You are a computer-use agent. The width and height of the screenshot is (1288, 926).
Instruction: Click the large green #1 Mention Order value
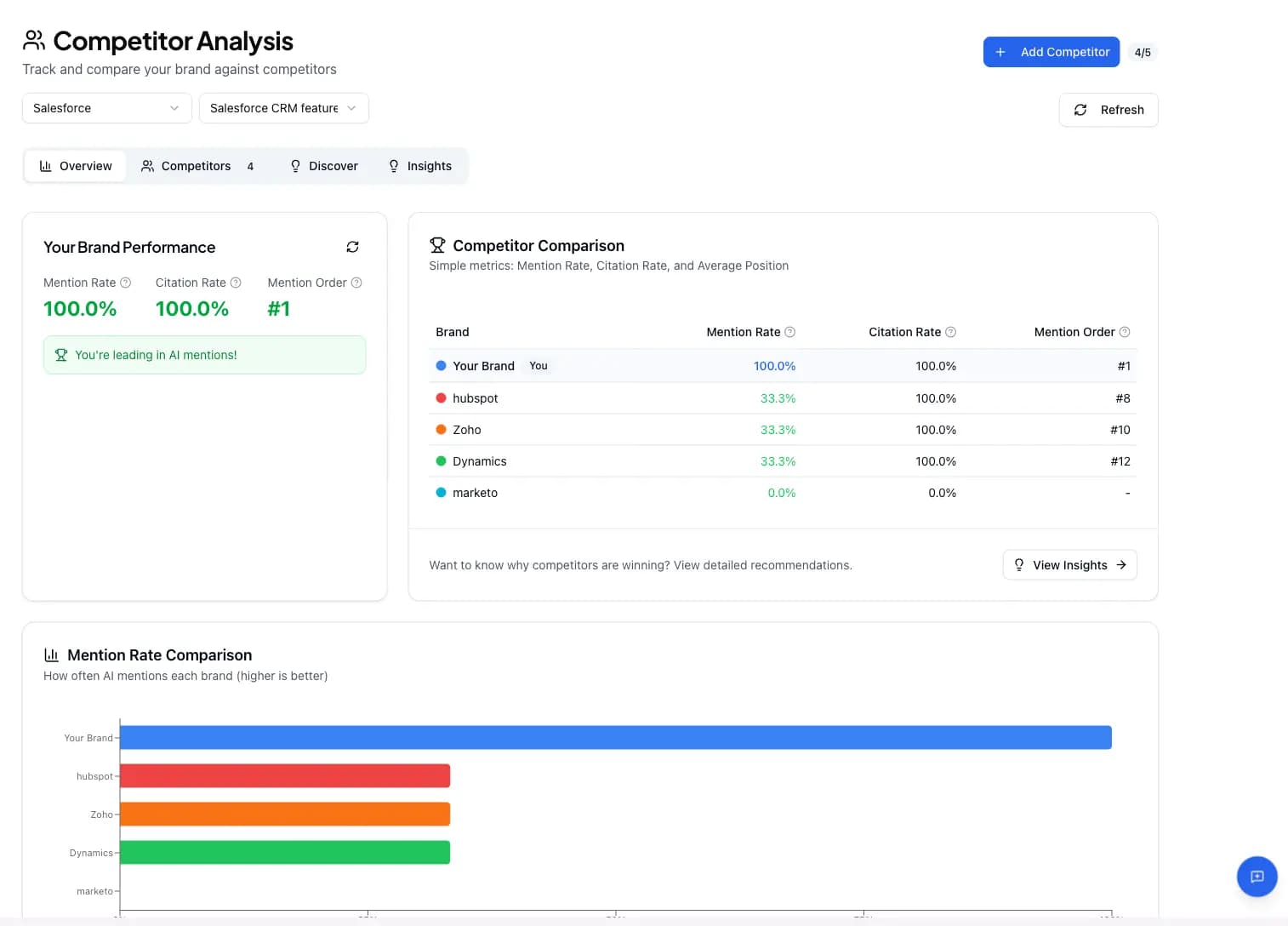(x=278, y=309)
